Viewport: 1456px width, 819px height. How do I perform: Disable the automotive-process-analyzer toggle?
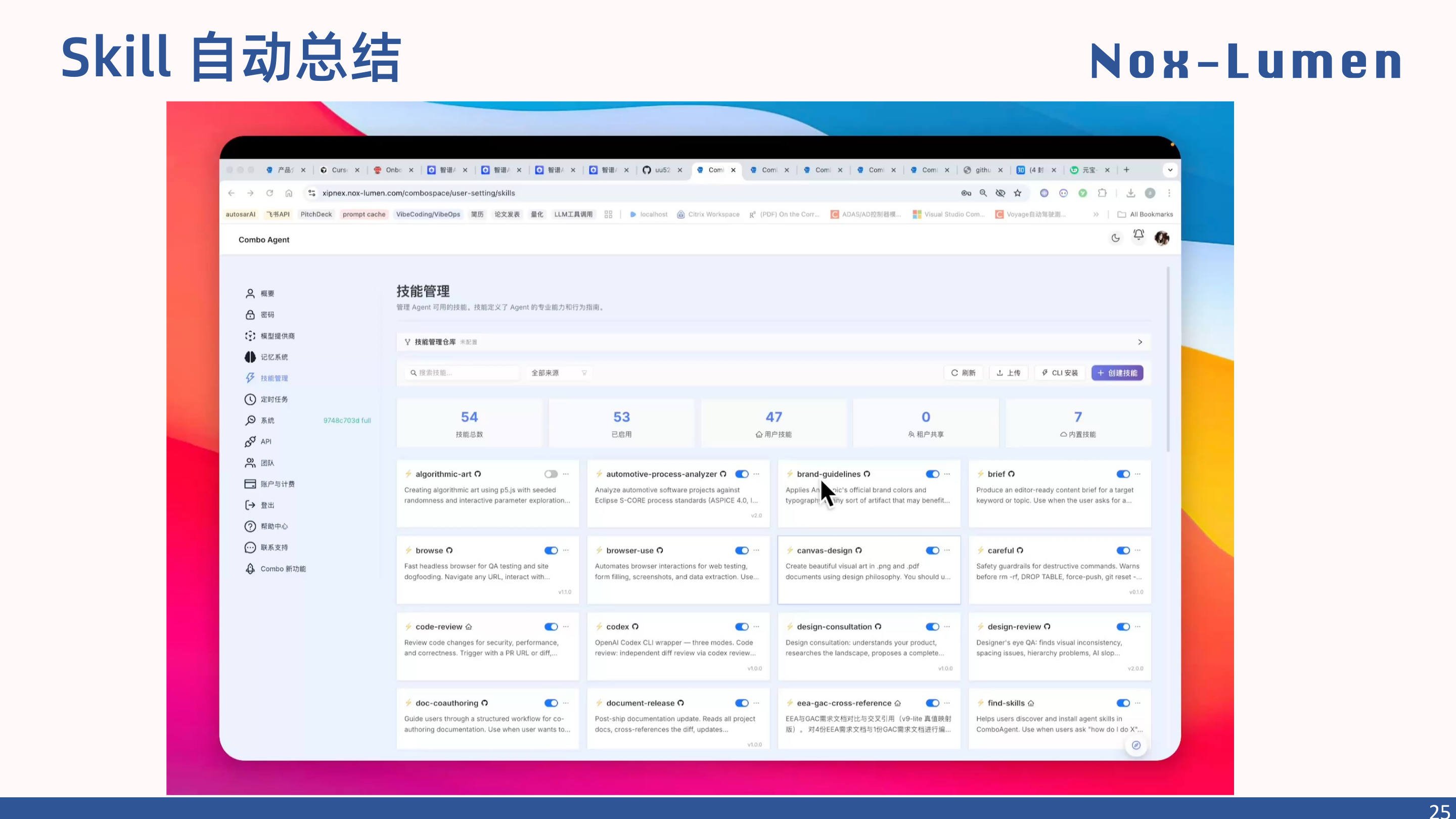pyautogui.click(x=742, y=474)
